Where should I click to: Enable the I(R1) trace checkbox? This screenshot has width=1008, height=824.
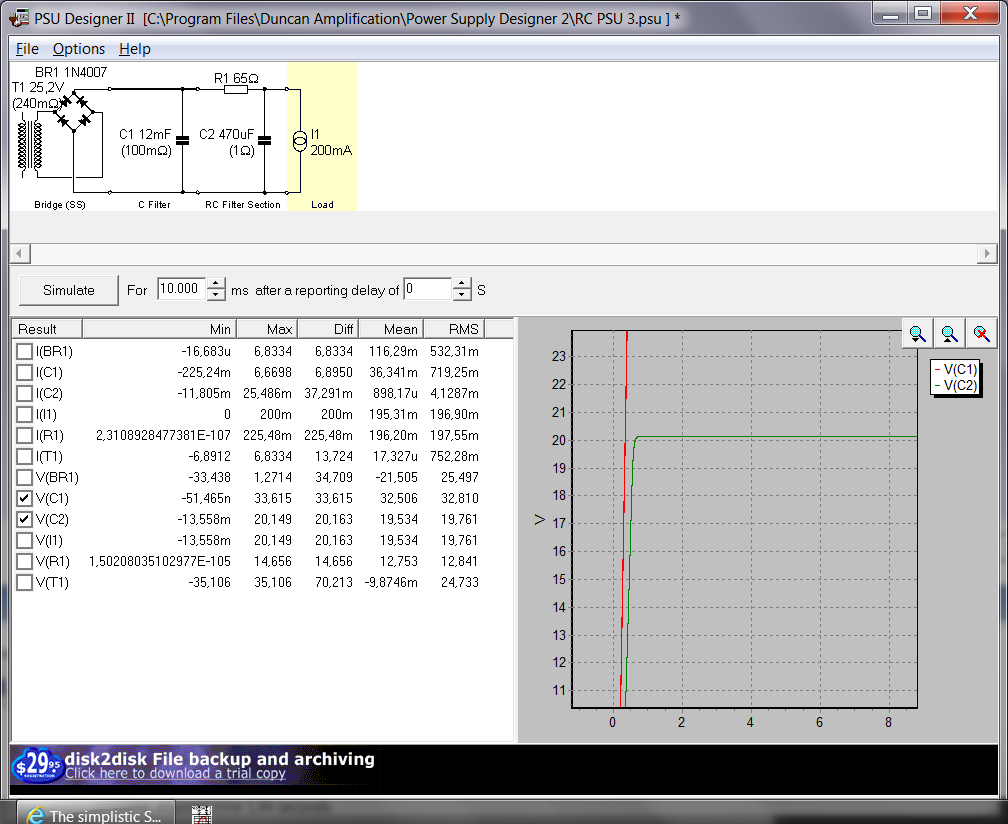tap(24, 436)
